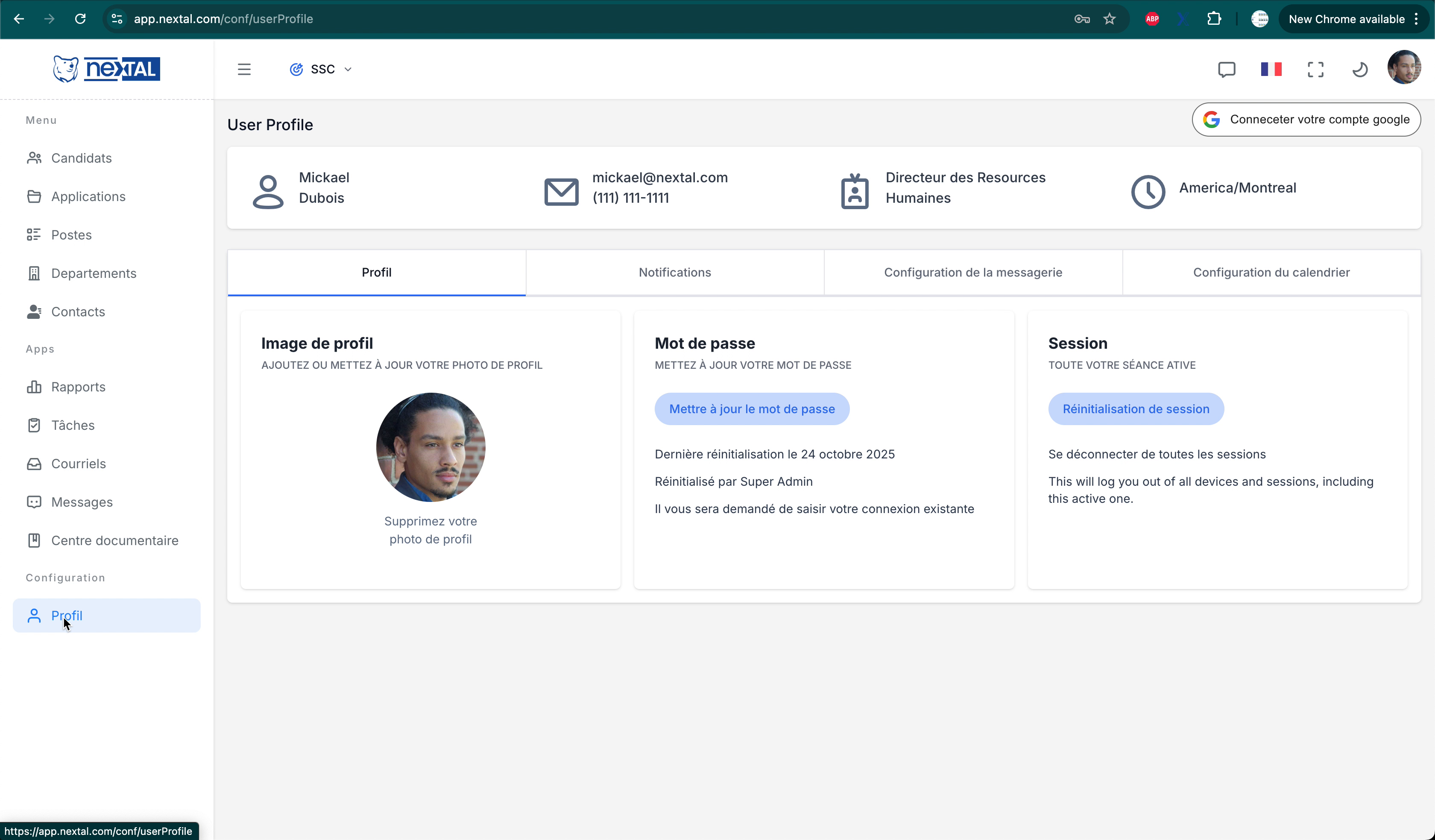Click Réinitialisation de session
This screenshot has height=840, width=1435.
(1136, 408)
